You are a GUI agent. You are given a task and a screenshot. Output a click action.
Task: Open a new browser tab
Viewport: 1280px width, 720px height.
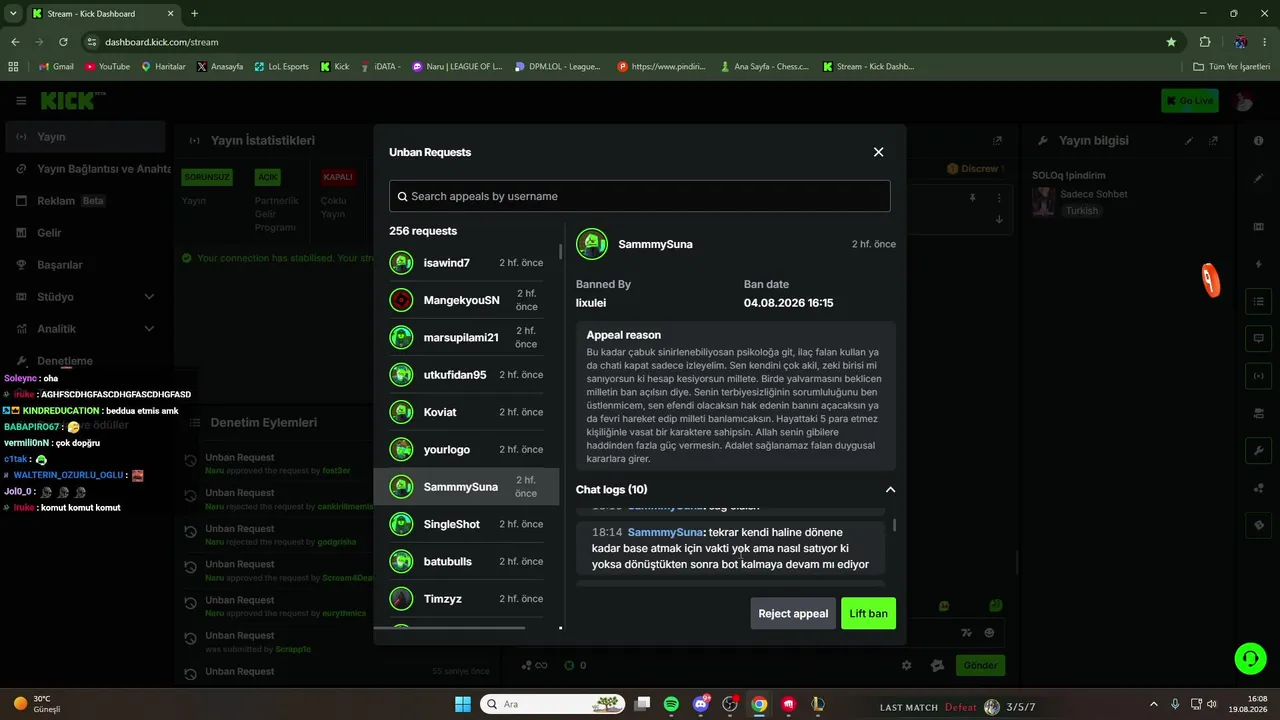194,14
